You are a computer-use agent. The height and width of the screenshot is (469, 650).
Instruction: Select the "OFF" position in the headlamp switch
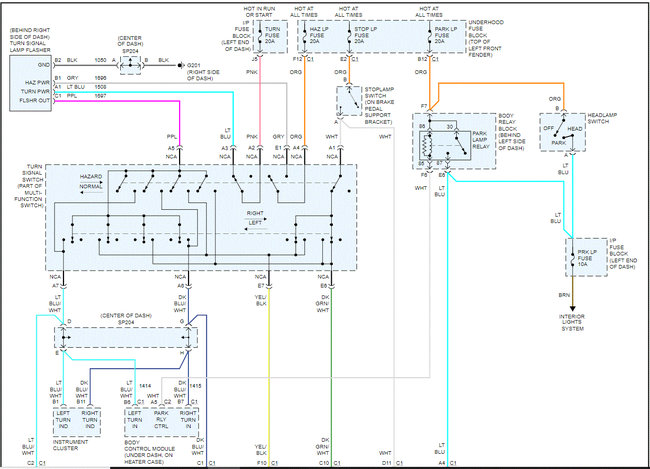548,128
